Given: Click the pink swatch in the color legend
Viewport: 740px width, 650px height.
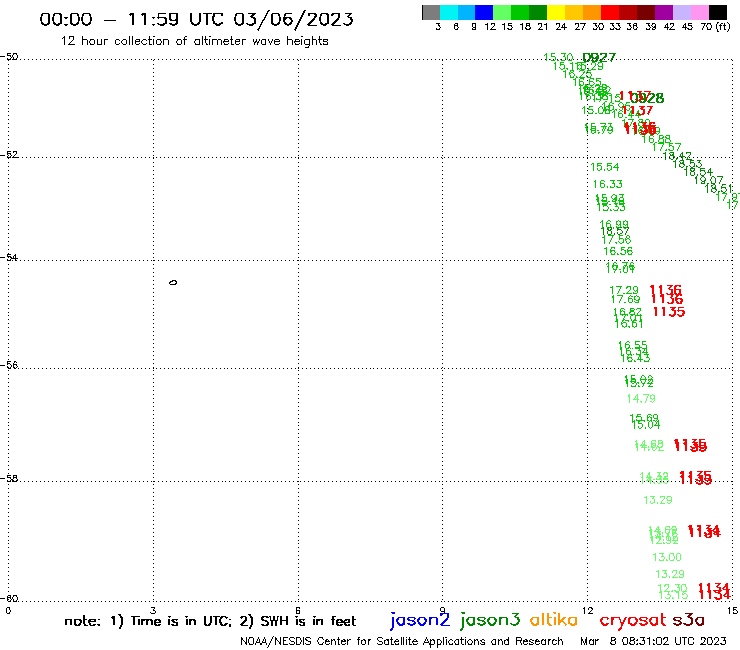Looking at the screenshot, I should point(700,12).
